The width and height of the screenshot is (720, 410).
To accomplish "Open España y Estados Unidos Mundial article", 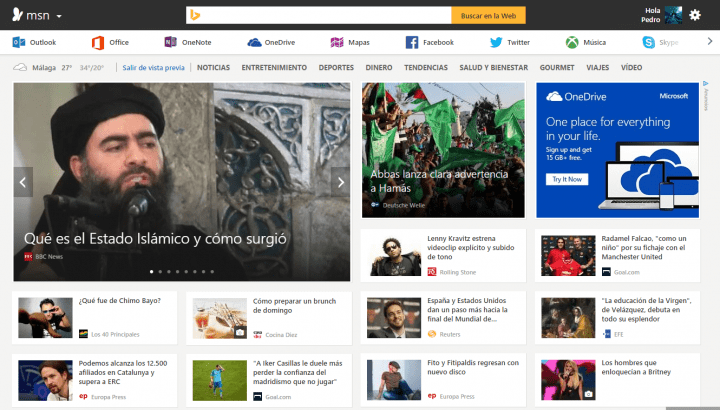I will (467, 309).
